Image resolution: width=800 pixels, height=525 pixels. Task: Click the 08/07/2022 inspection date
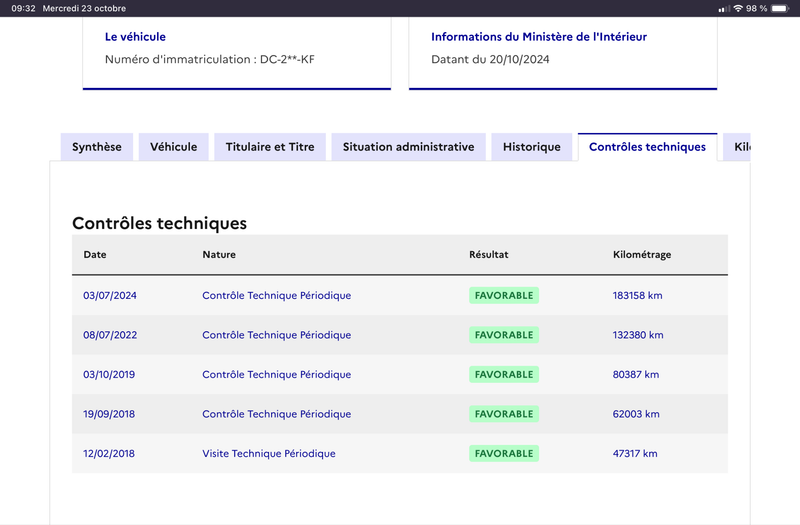[x=110, y=335]
